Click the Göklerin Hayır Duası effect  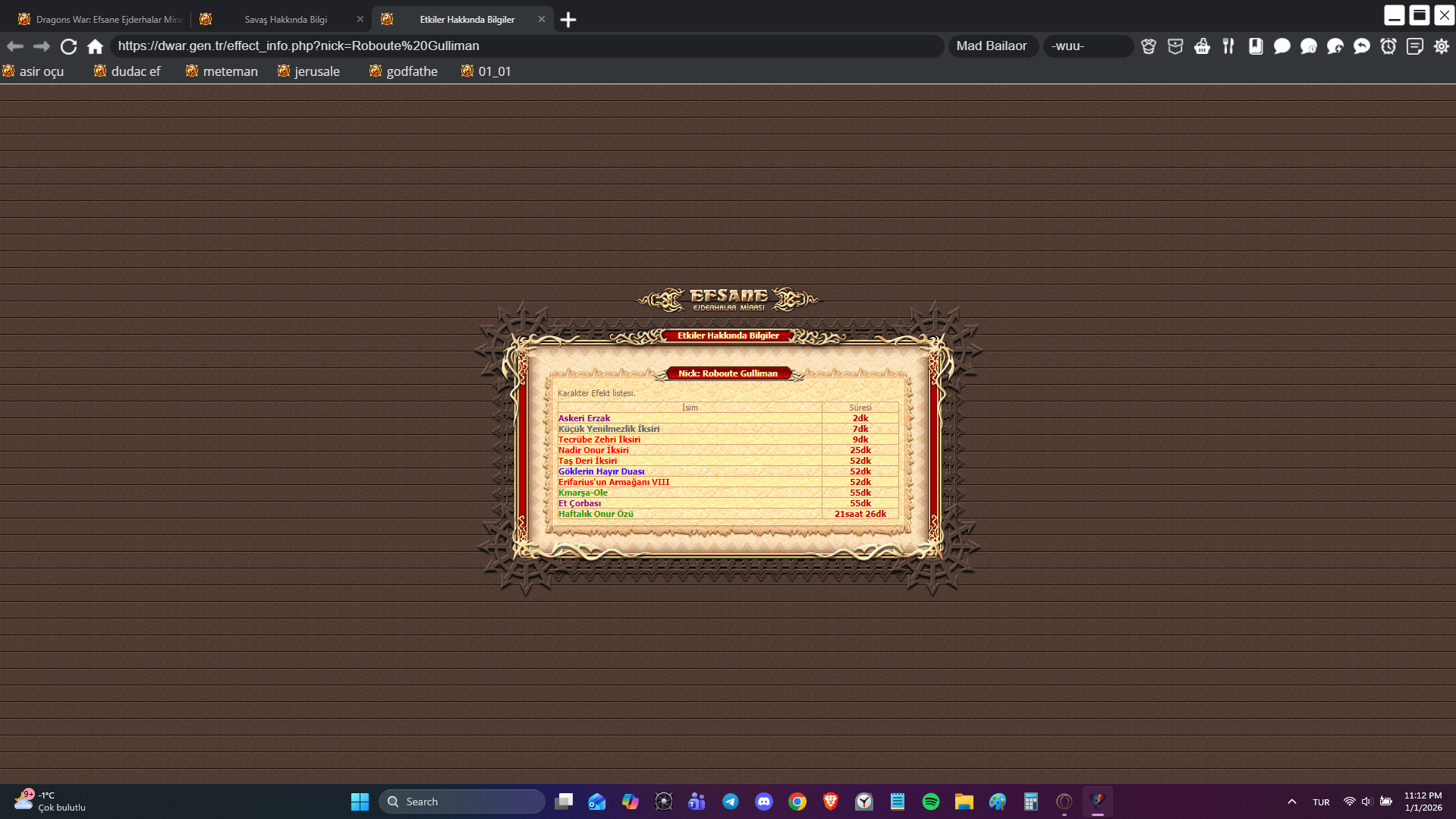pyautogui.click(x=602, y=471)
